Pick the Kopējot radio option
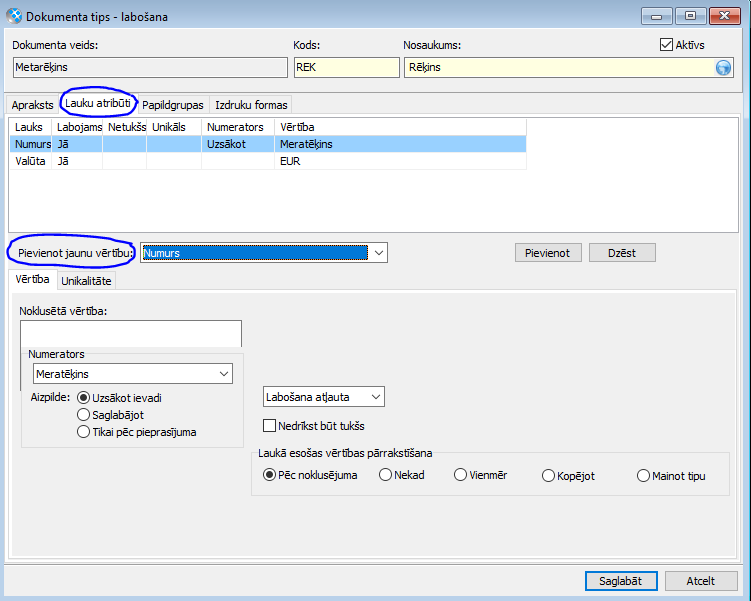751x601 pixels. pyautogui.click(x=548, y=476)
